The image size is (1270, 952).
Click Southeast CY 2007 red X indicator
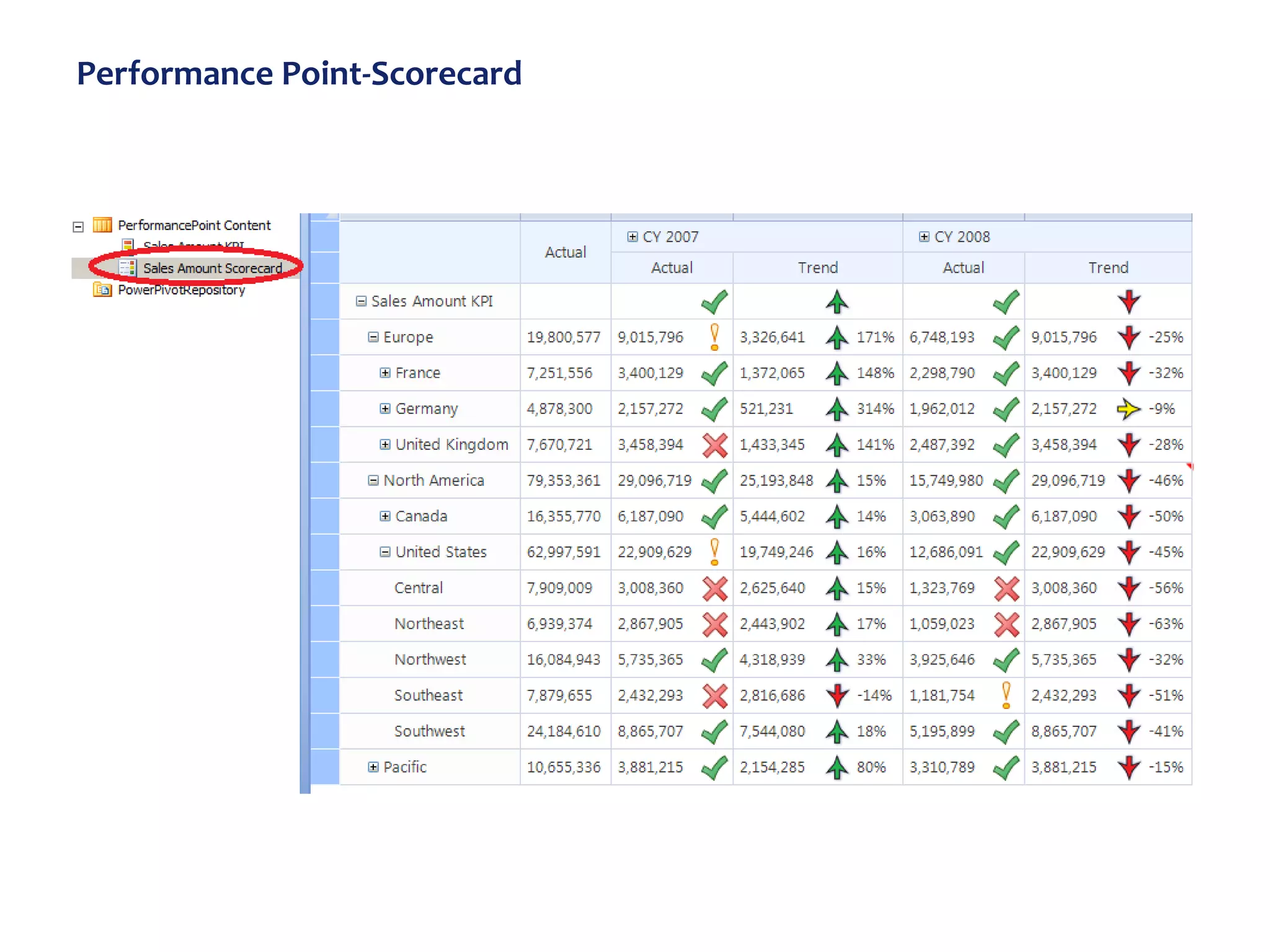[715, 696]
